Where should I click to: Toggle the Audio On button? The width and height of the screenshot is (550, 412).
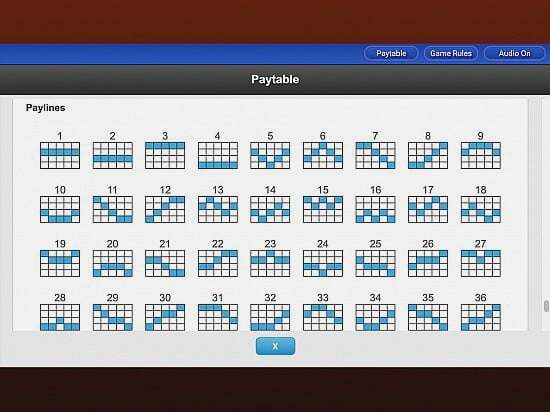pyautogui.click(x=515, y=53)
